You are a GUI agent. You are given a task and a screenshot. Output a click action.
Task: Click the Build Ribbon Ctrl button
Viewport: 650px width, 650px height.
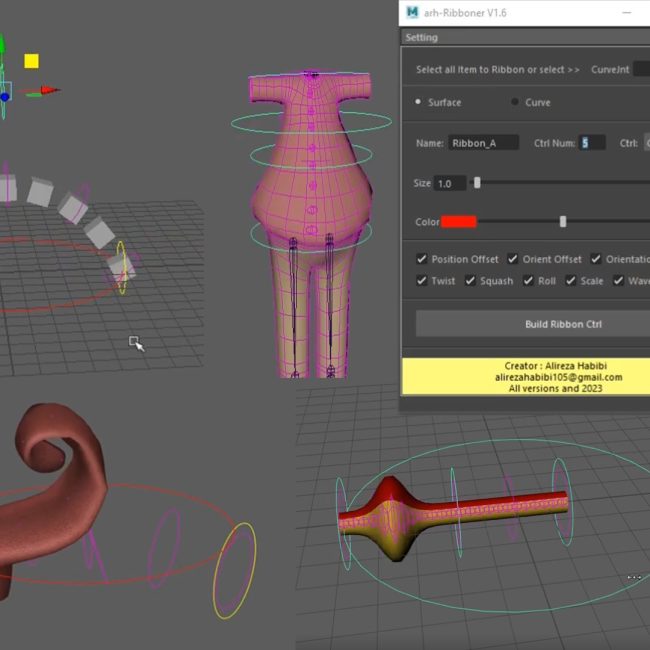coord(533,324)
